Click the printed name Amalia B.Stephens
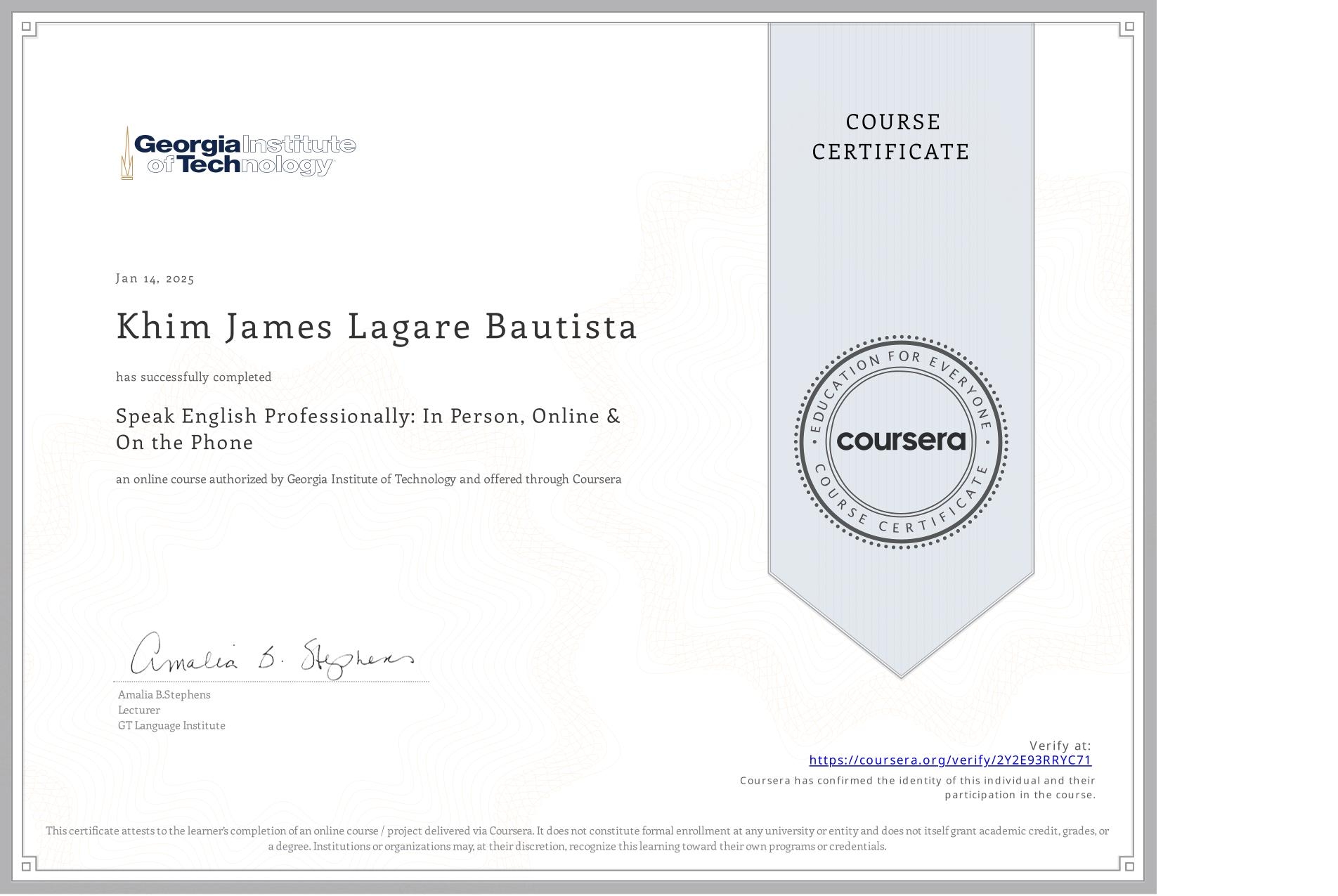 164,694
